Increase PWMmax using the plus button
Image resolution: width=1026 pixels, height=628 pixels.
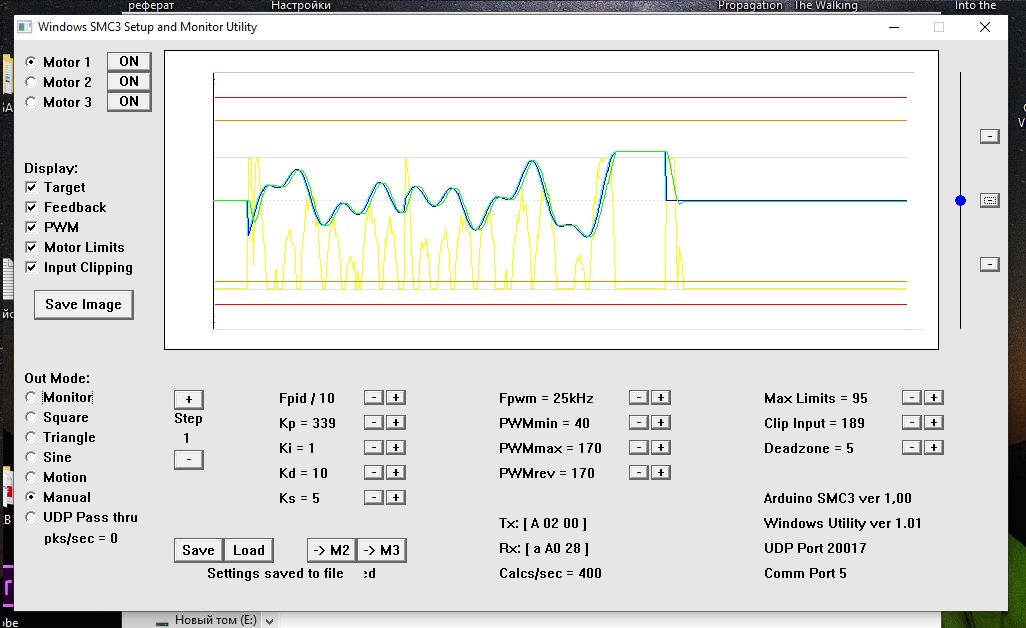tap(662, 448)
